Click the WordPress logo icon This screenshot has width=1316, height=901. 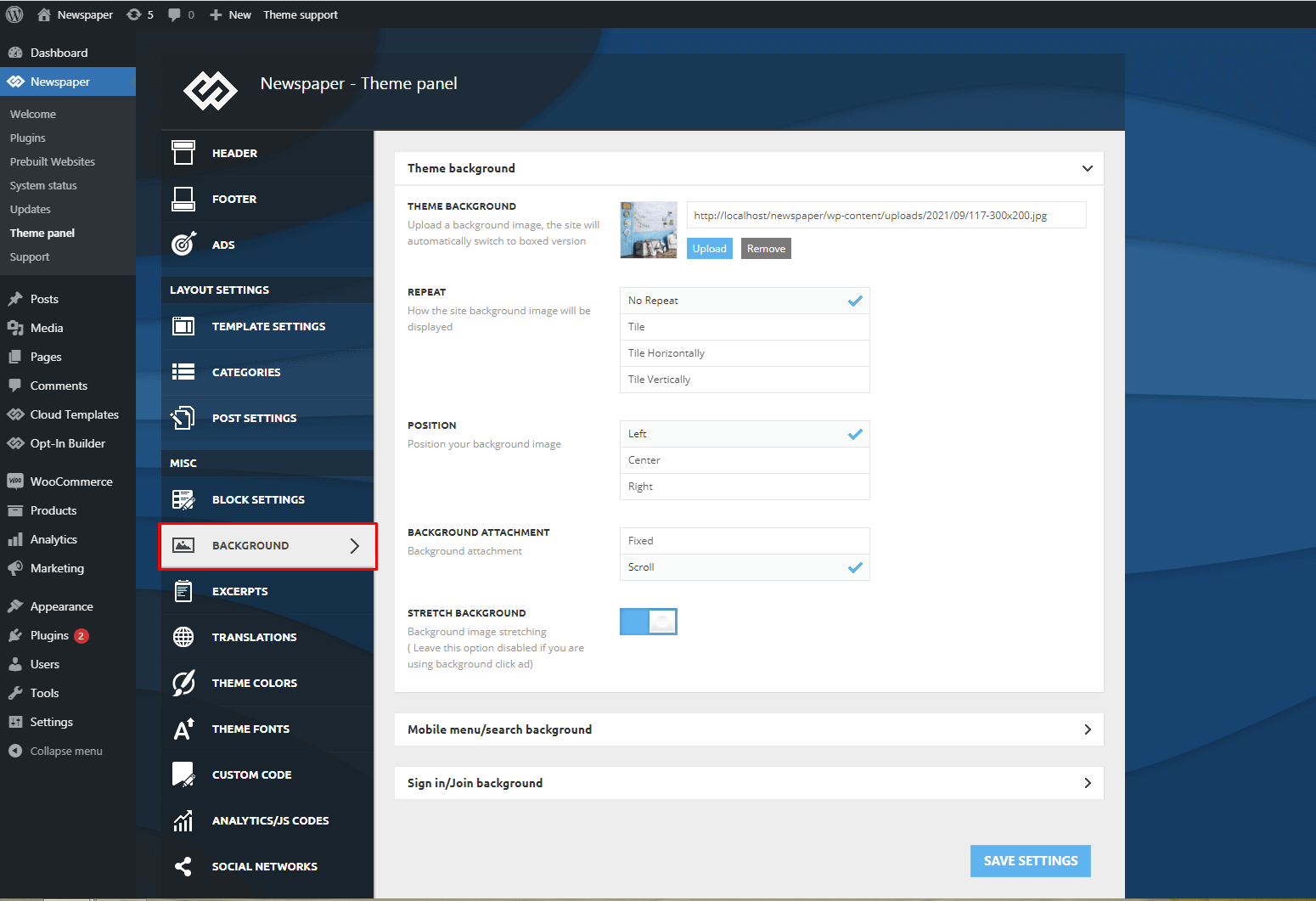(x=14, y=14)
